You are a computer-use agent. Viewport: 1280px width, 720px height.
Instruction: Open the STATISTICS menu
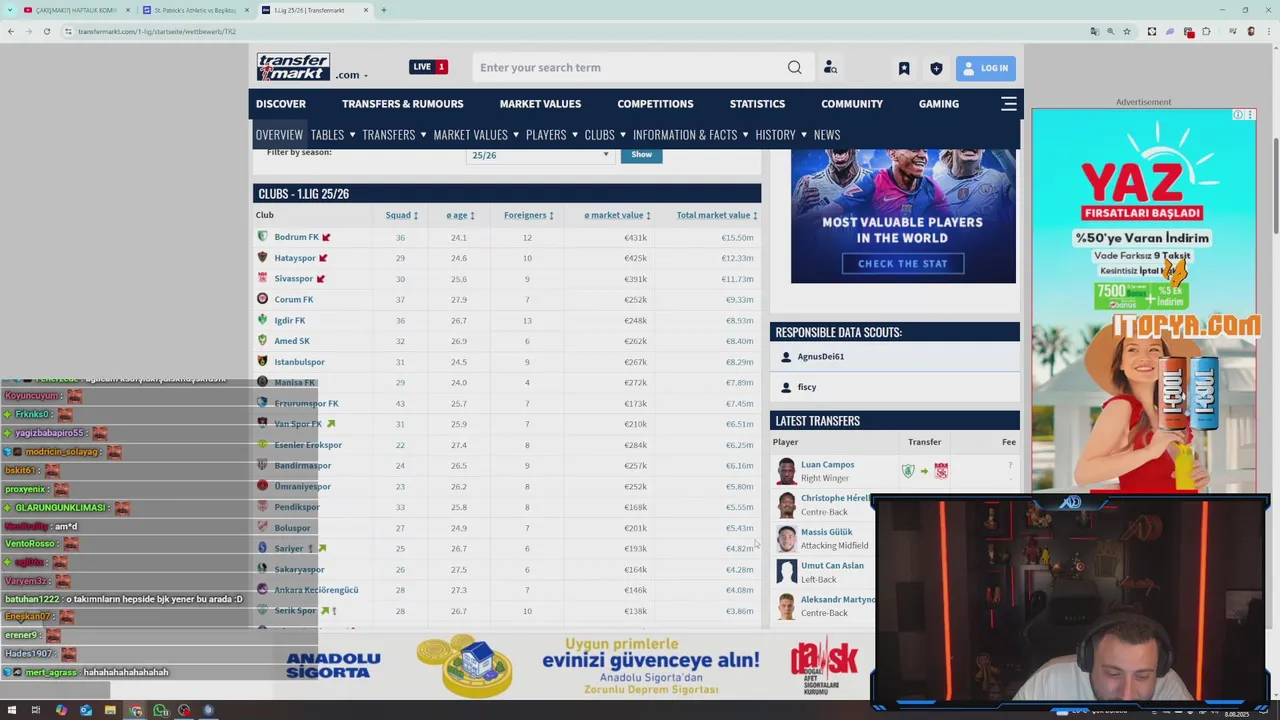757,104
